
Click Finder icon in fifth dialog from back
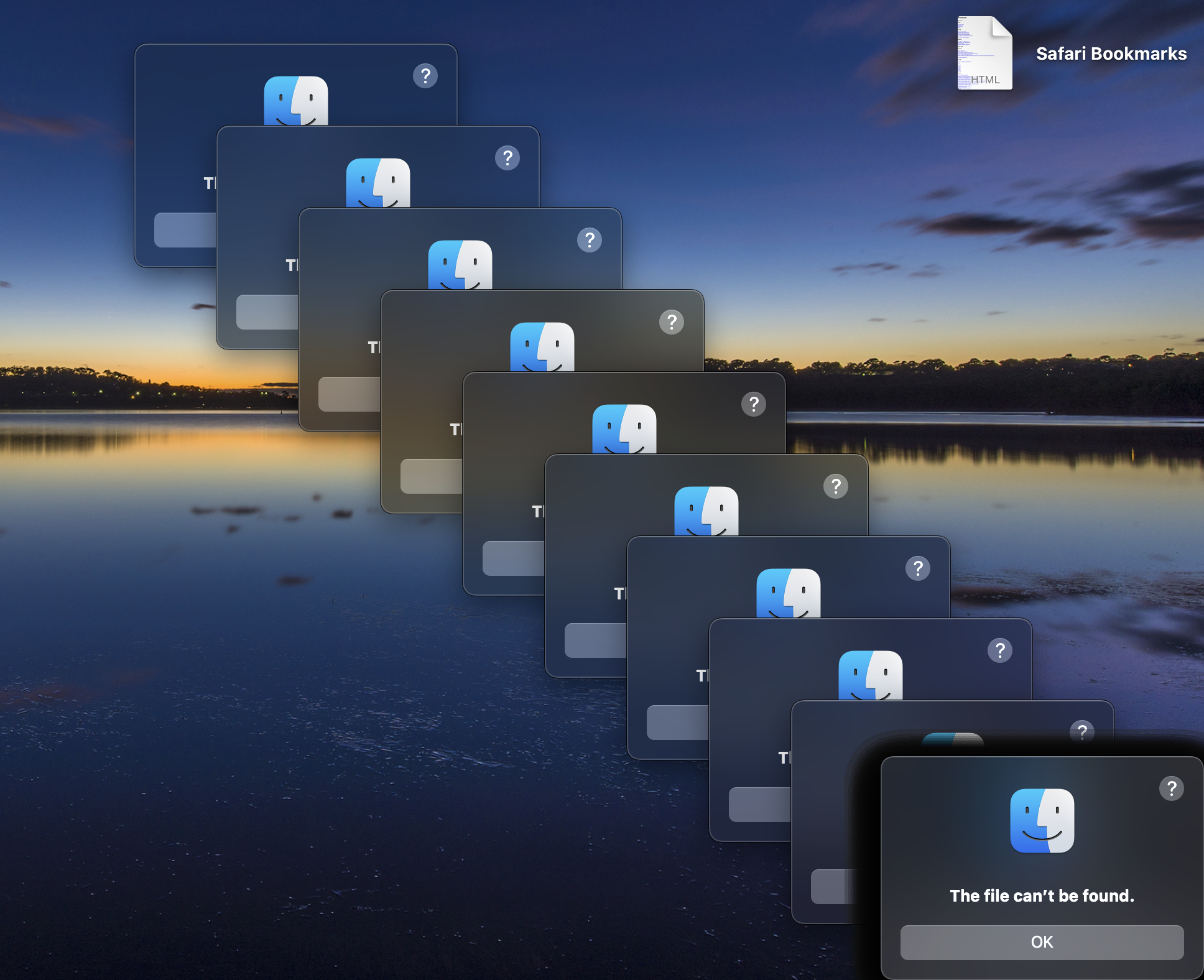(624, 429)
